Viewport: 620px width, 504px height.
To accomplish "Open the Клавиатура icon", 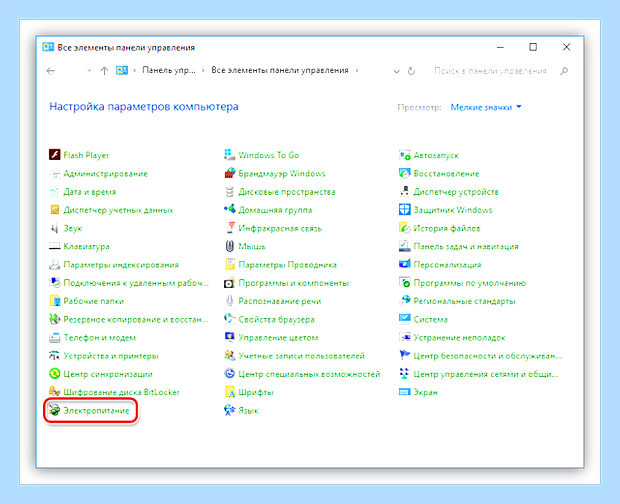I will point(54,246).
